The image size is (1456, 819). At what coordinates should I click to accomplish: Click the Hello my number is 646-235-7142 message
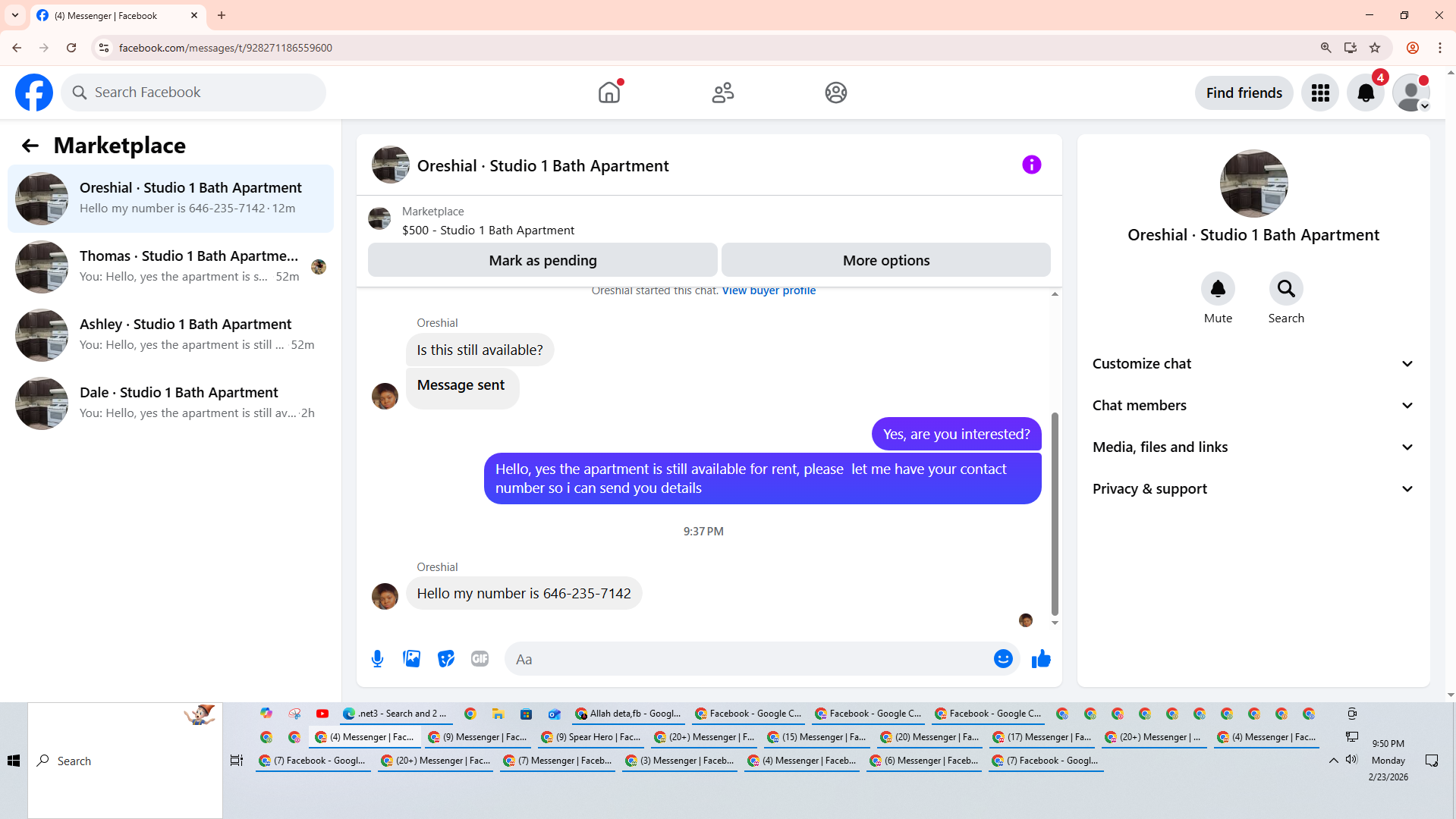[x=524, y=594]
